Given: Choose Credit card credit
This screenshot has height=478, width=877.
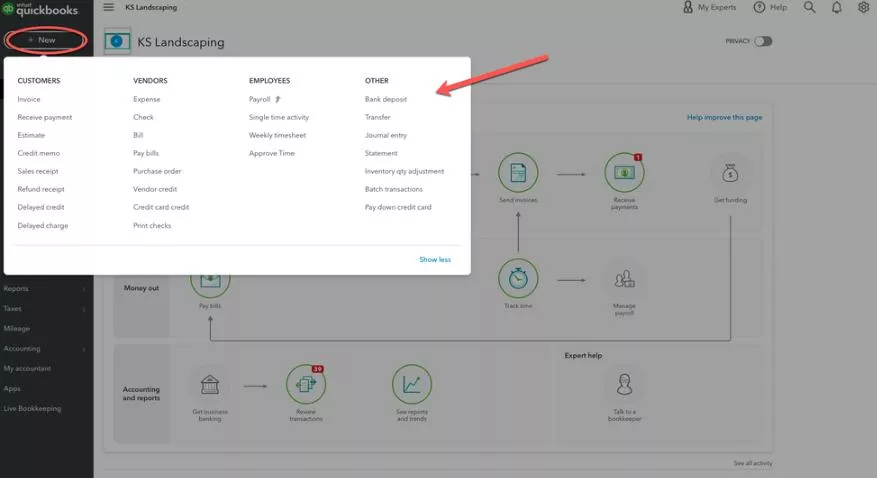Looking at the screenshot, I should pyautogui.click(x=161, y=207).
